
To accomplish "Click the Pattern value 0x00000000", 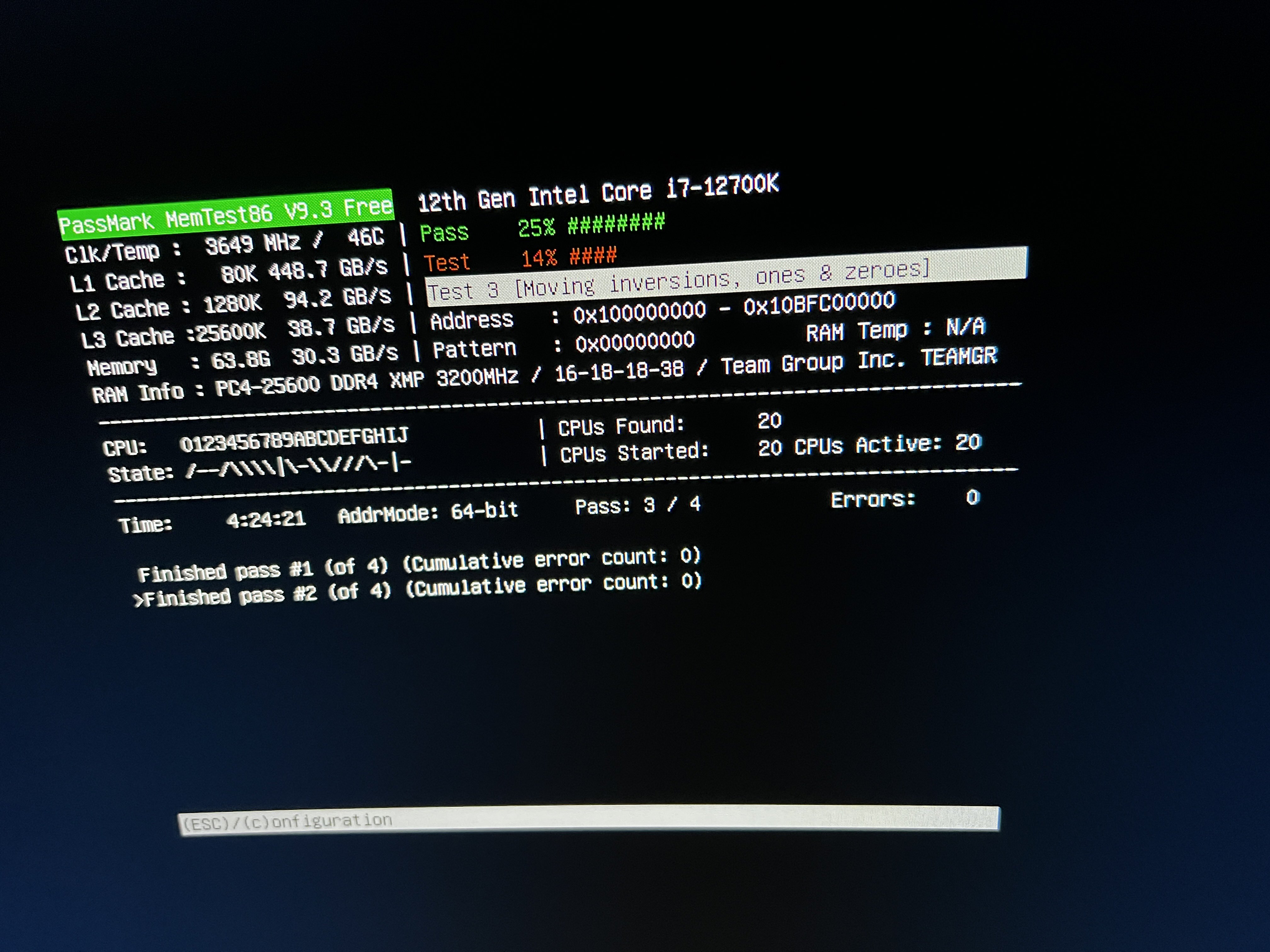I will pos(635,342).
